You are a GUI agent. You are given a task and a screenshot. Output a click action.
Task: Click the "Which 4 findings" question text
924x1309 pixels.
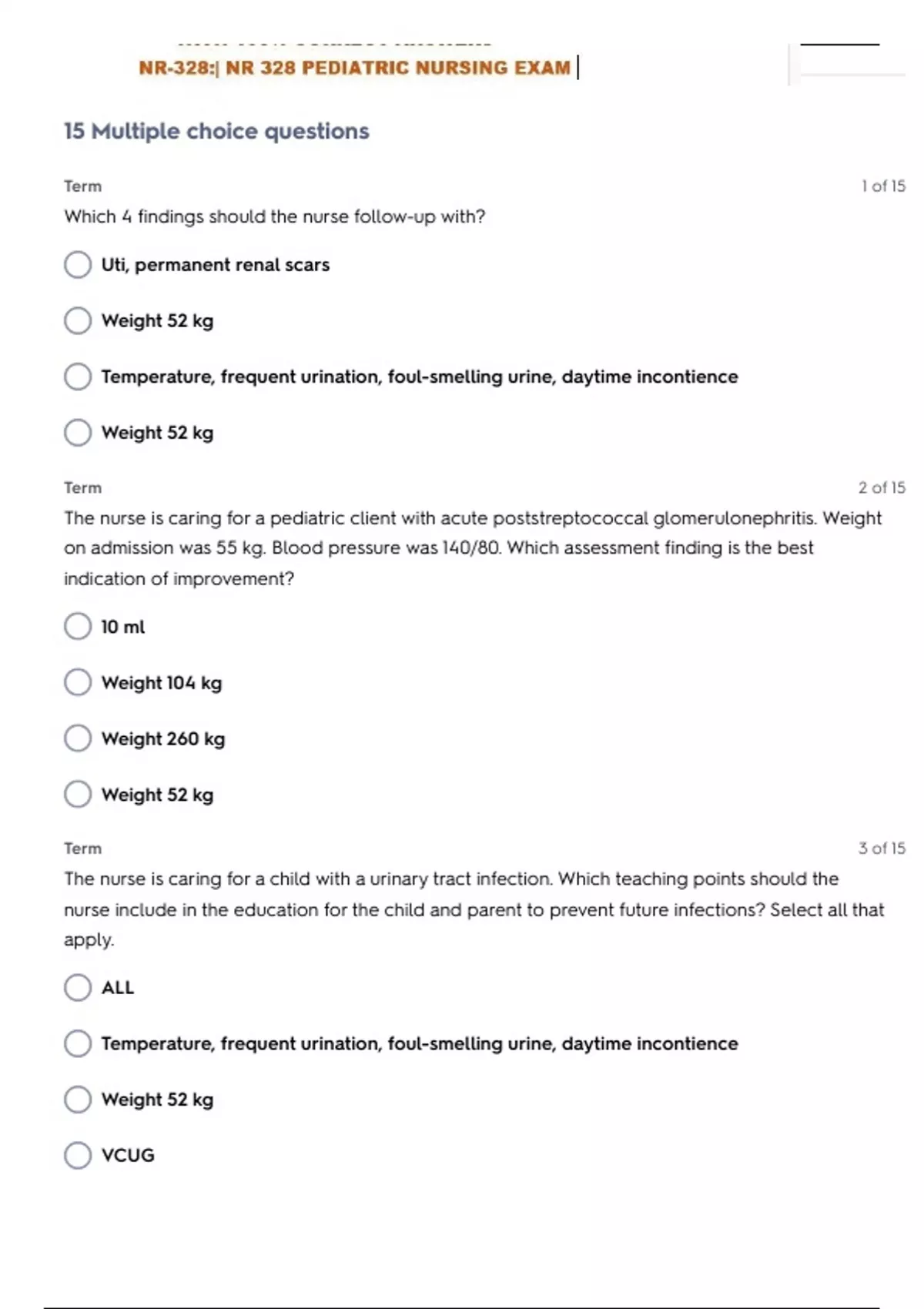(274, 216)
